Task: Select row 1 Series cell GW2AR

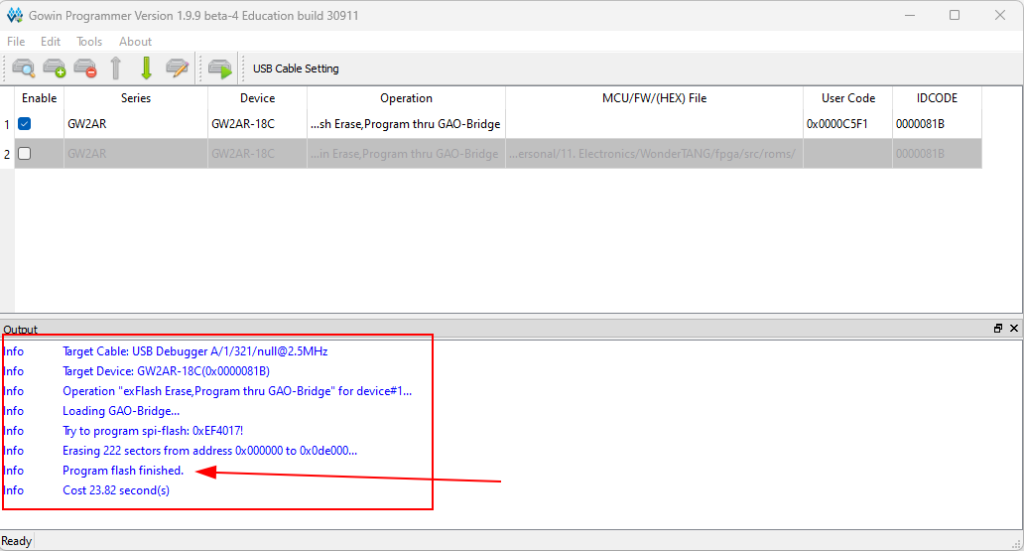Action: 136,124
